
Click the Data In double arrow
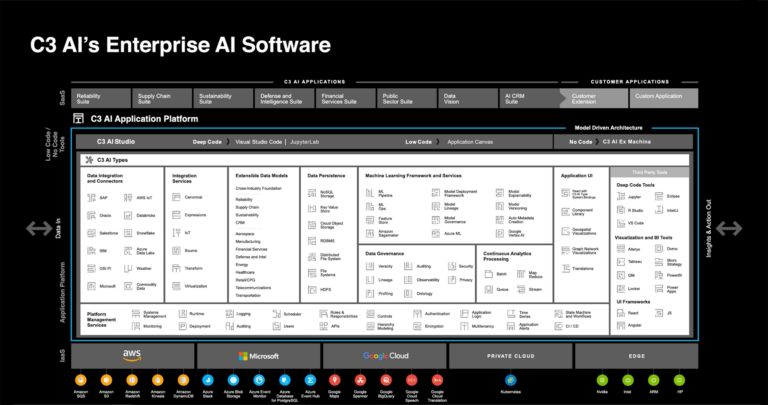pos(39,229)
